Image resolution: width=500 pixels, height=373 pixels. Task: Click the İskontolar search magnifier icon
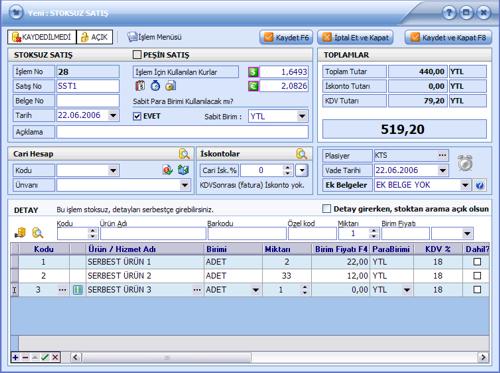(301, 154)
